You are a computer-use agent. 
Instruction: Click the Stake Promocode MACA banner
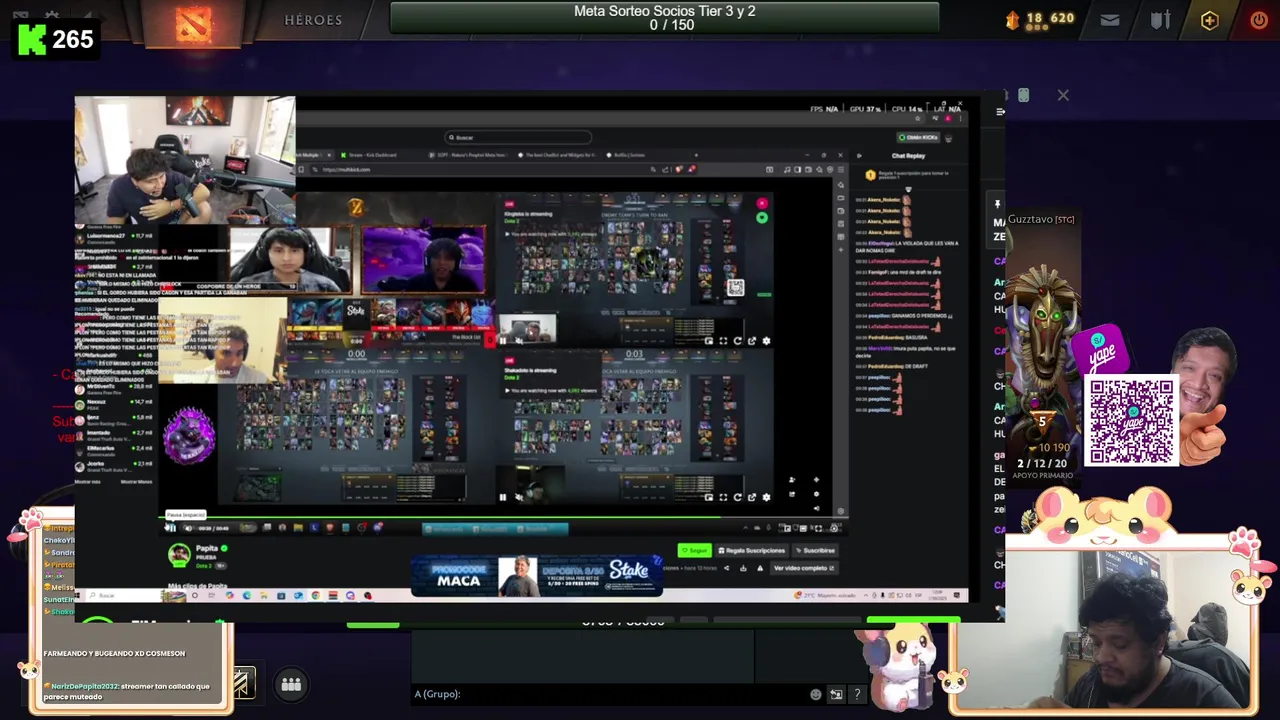(x=538, y=575)
